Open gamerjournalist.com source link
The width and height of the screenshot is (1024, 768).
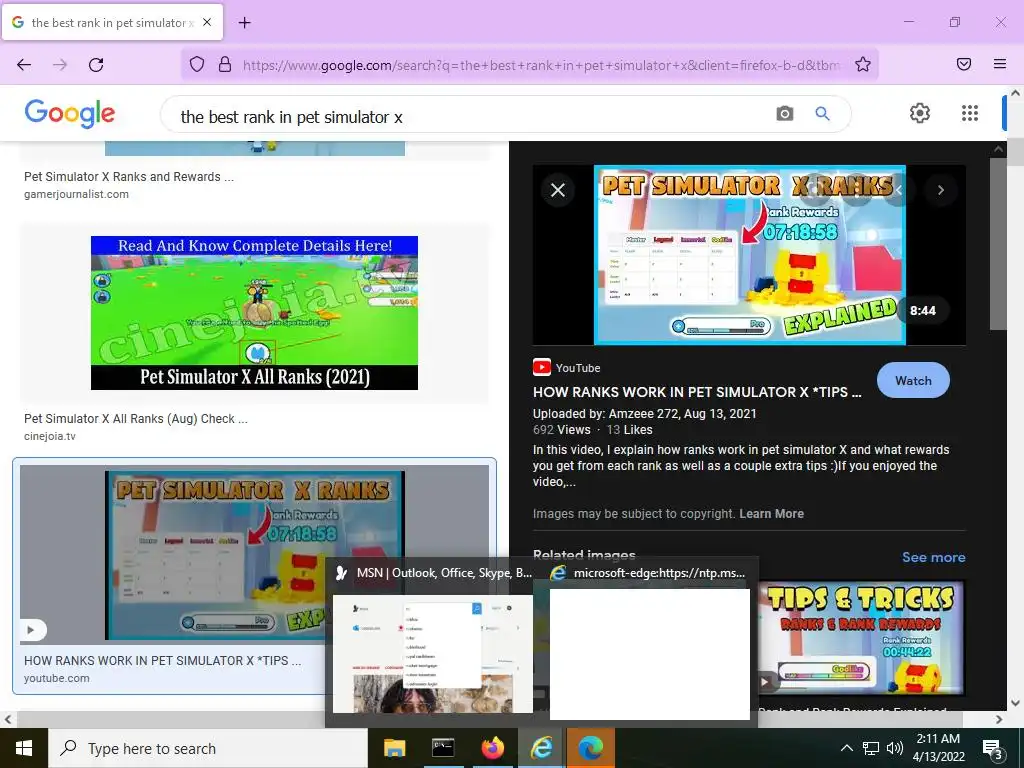coord(76,194)
